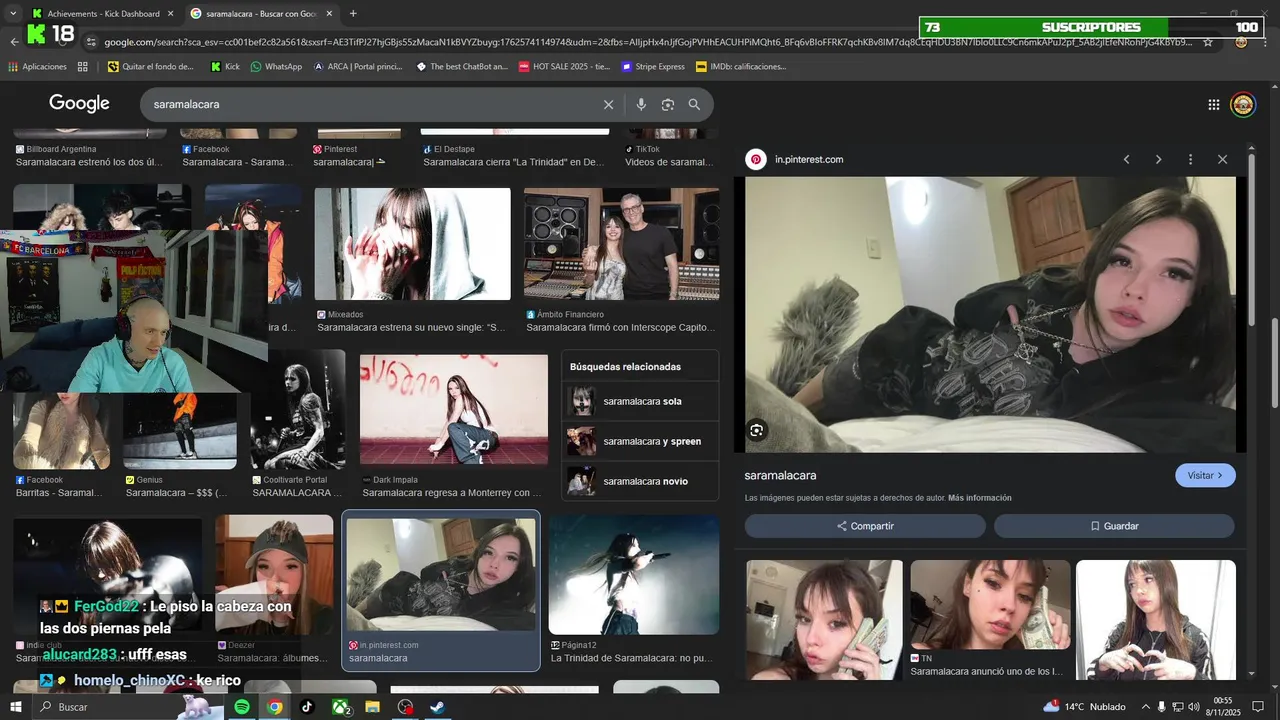Open WhatsApp bookmark
Image resolution: width=1280 pixels, height=720 pixels.
(x=276, y=67)
